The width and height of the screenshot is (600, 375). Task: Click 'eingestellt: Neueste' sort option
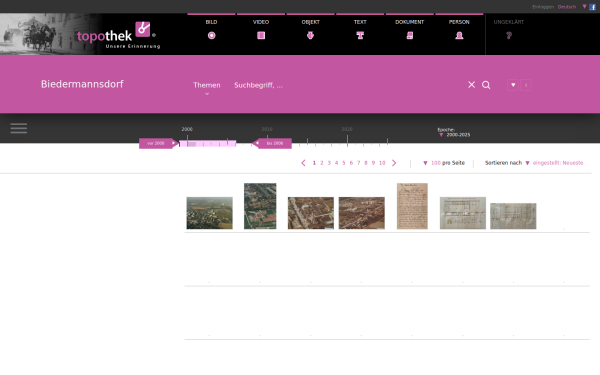[x=558, y=163]
